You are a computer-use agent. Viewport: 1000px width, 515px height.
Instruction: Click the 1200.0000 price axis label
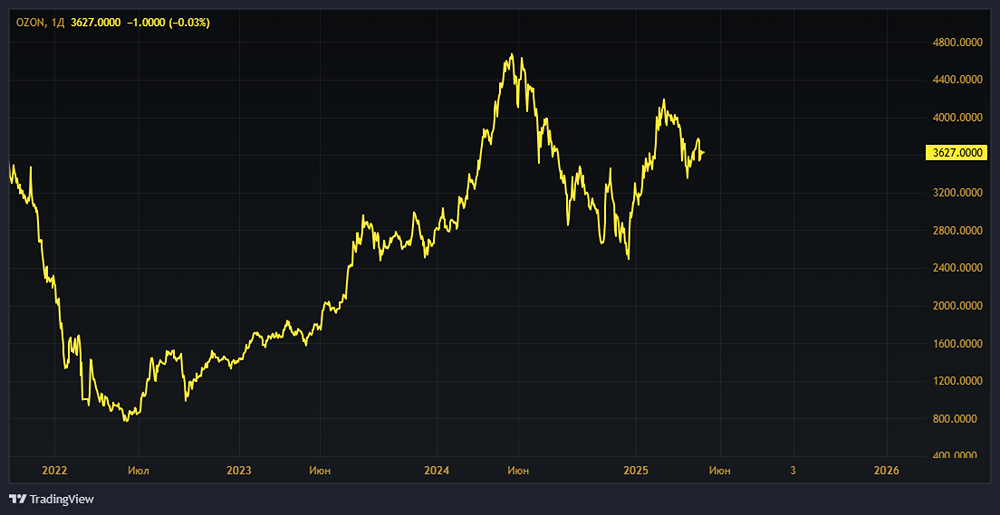pyautogui.click(x=956, y=382)
